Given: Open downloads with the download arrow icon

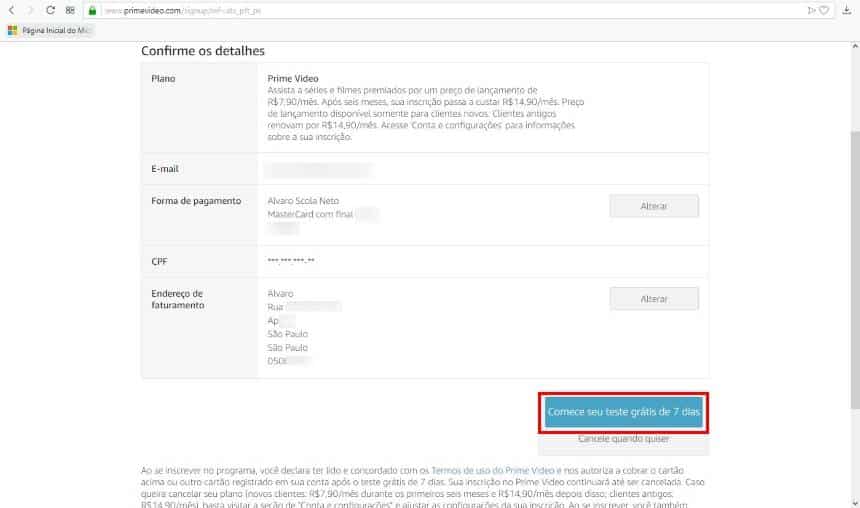Looking at the screenshot, I should (847, 10).
